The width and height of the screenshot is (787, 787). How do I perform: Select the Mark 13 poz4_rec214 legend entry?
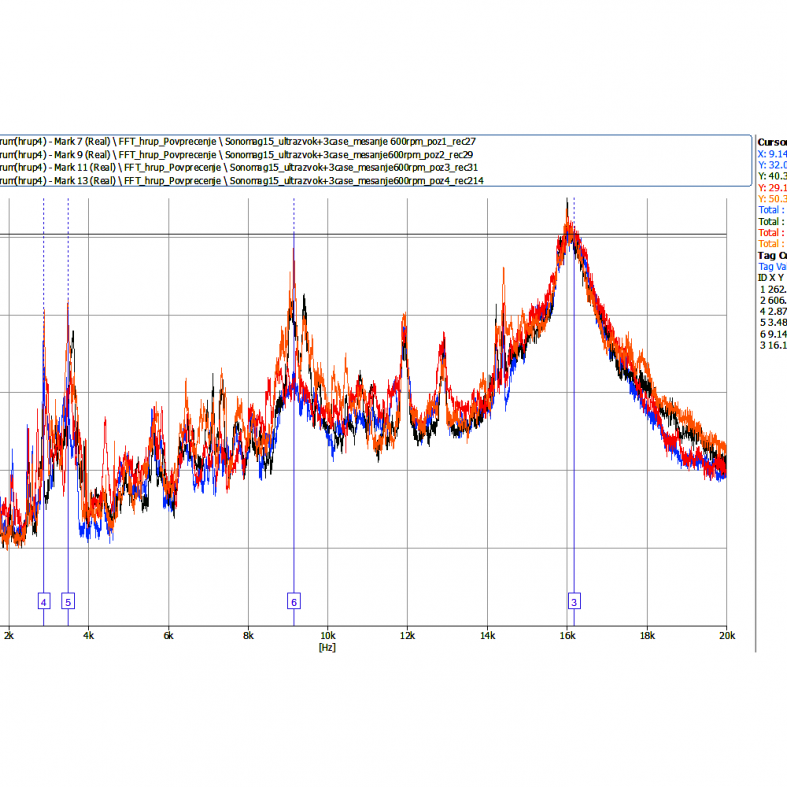tap(240, 181)
